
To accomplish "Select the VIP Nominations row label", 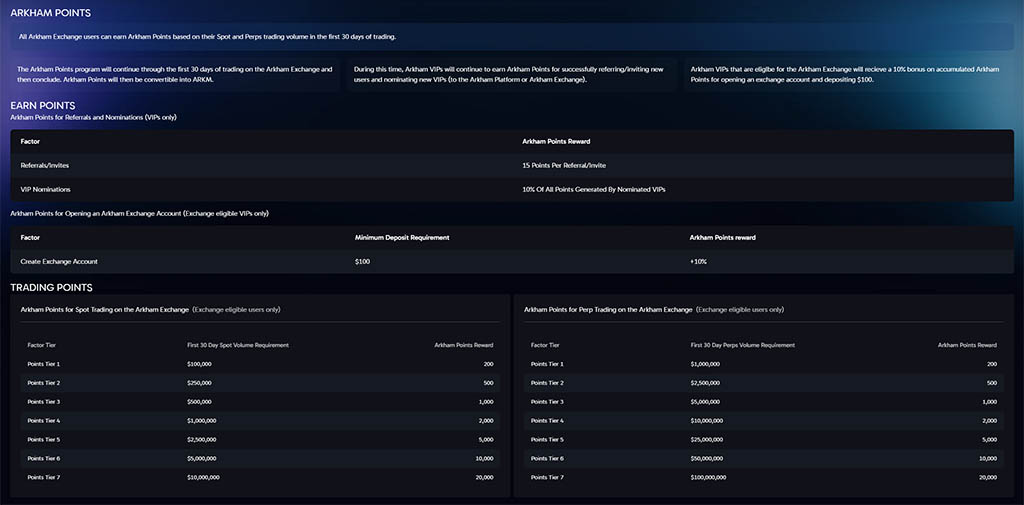I will (x=45, y=188).
